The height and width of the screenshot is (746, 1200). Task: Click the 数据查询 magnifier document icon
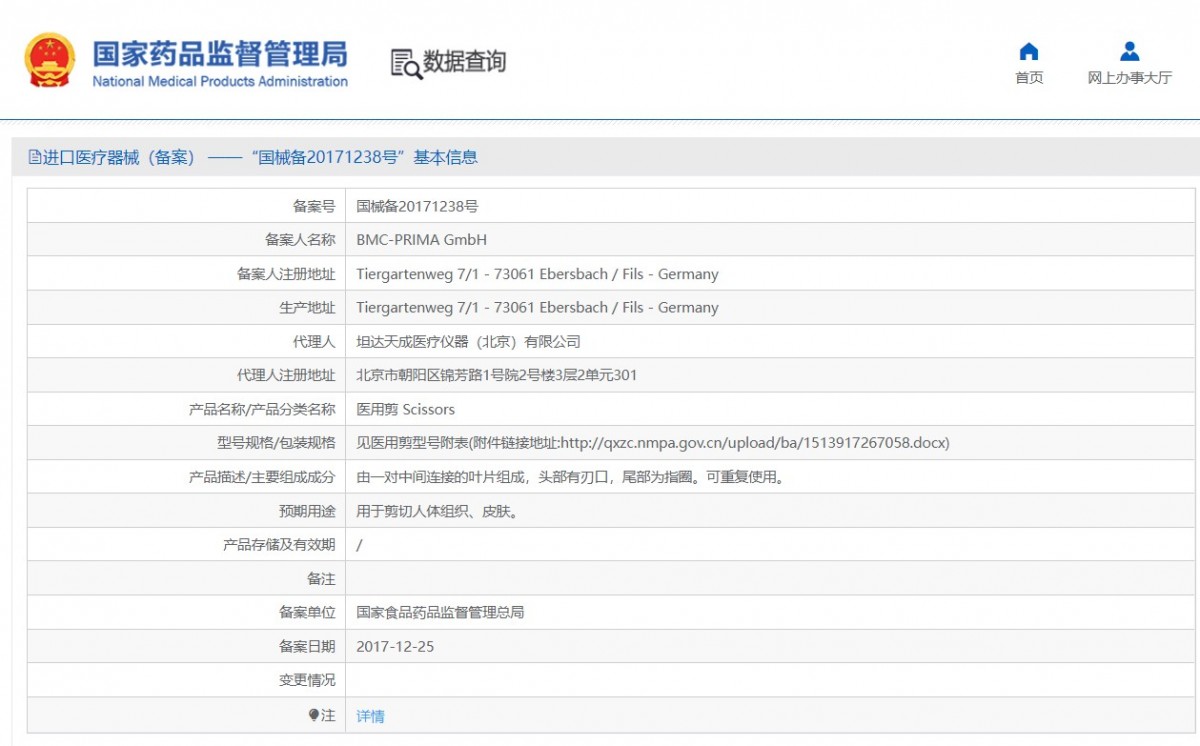coord(405,63)
